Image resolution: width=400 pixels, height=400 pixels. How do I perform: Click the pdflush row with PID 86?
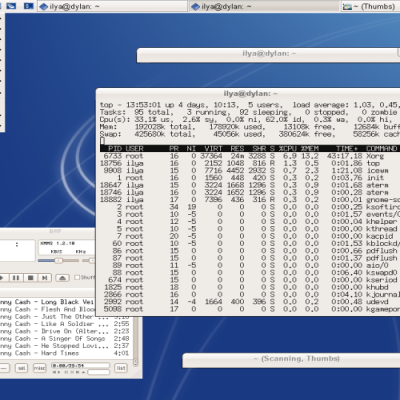[x=249, y=251]
